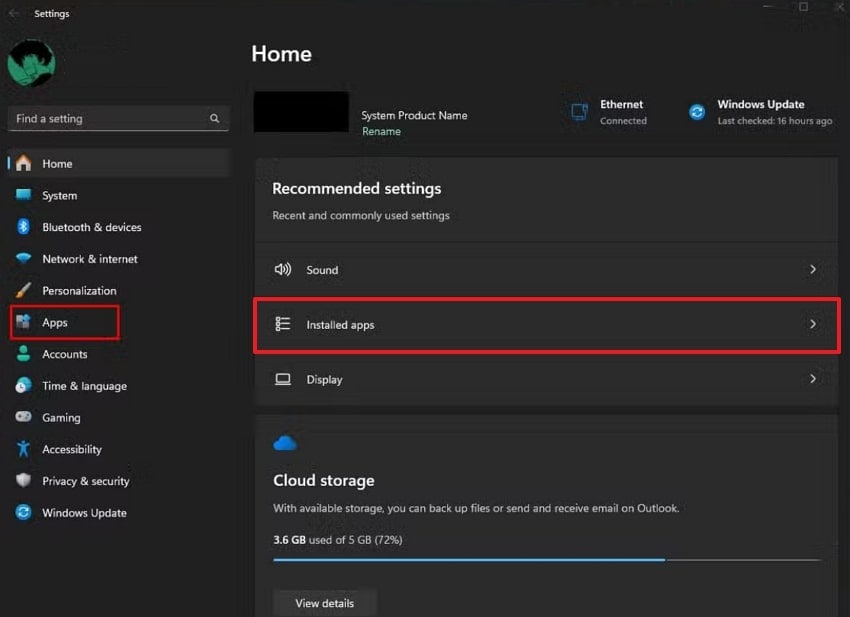
Task: Open Gaming settings page
Action: [x=120, y=417]
